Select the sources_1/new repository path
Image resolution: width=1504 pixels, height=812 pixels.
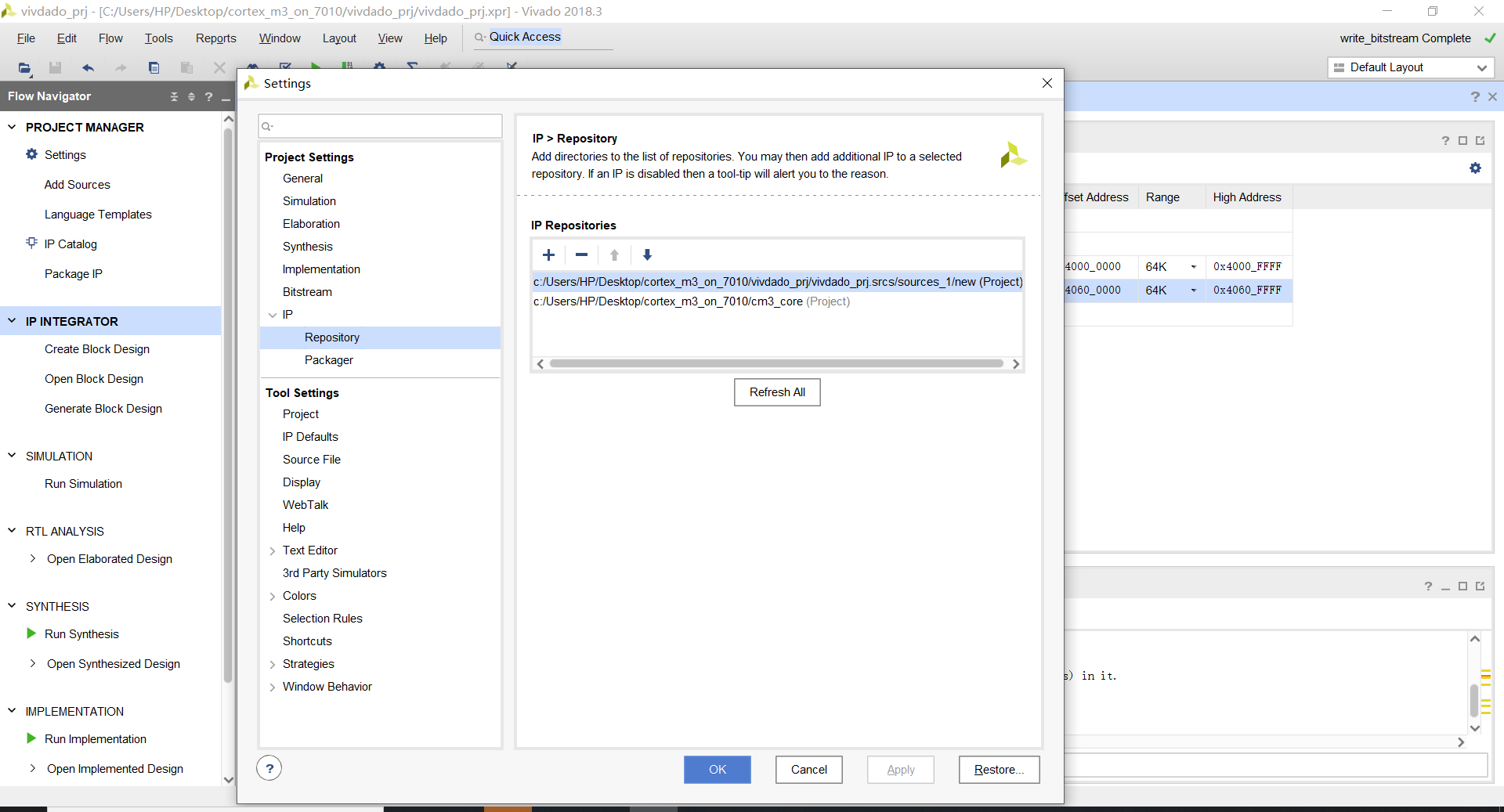[x=777, y=282]
